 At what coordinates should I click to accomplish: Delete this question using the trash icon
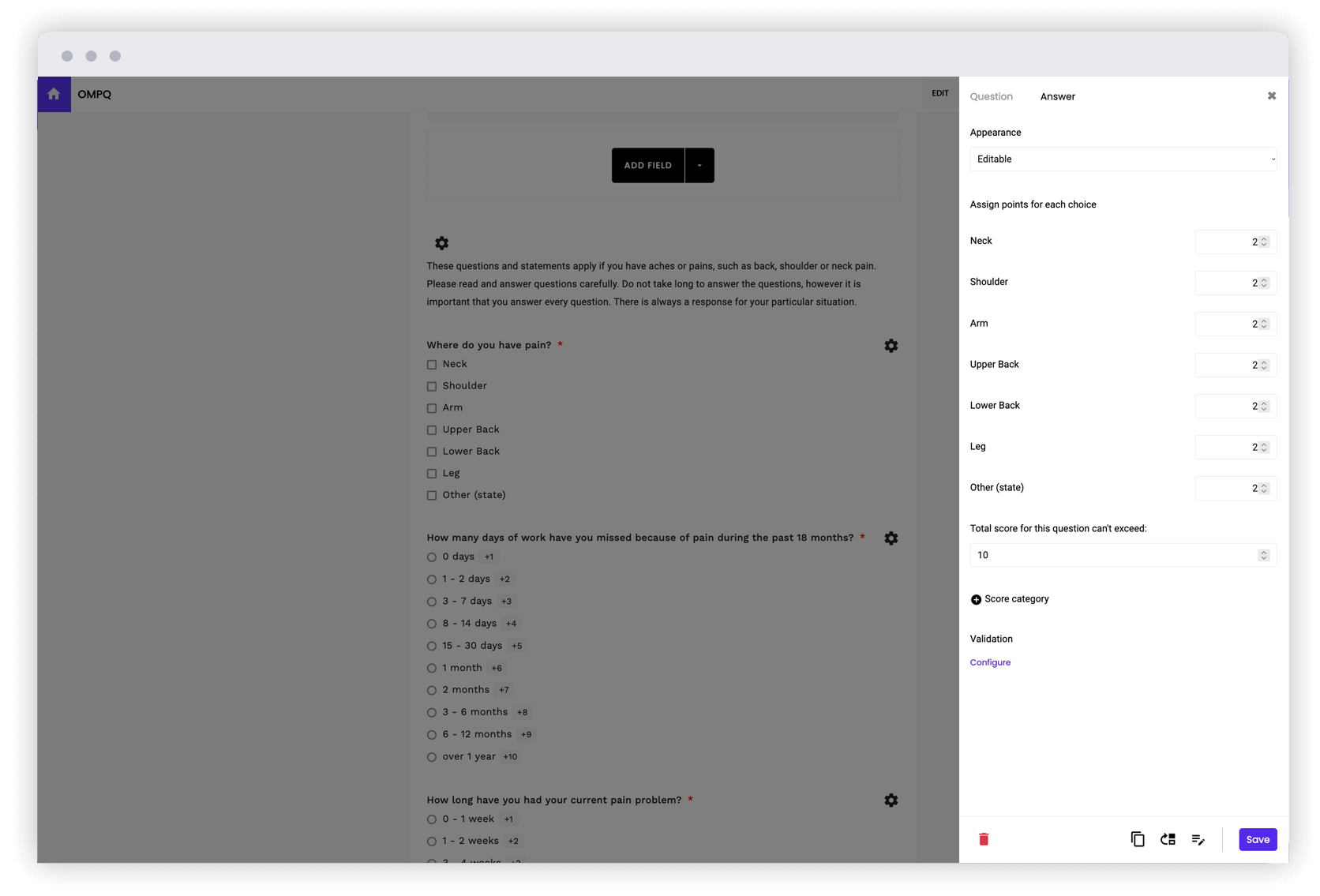tap(984, 839)
